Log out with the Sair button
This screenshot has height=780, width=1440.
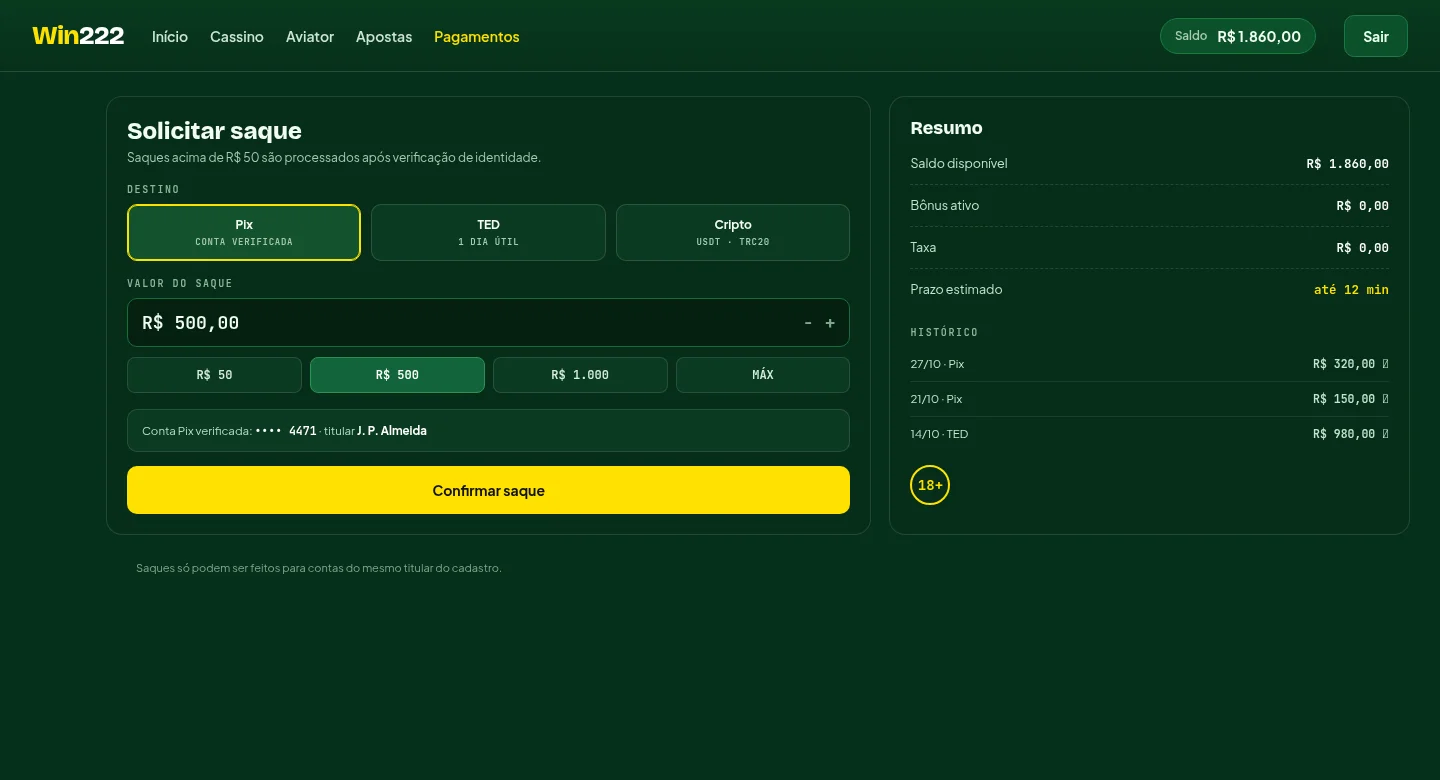(1376, 36)
